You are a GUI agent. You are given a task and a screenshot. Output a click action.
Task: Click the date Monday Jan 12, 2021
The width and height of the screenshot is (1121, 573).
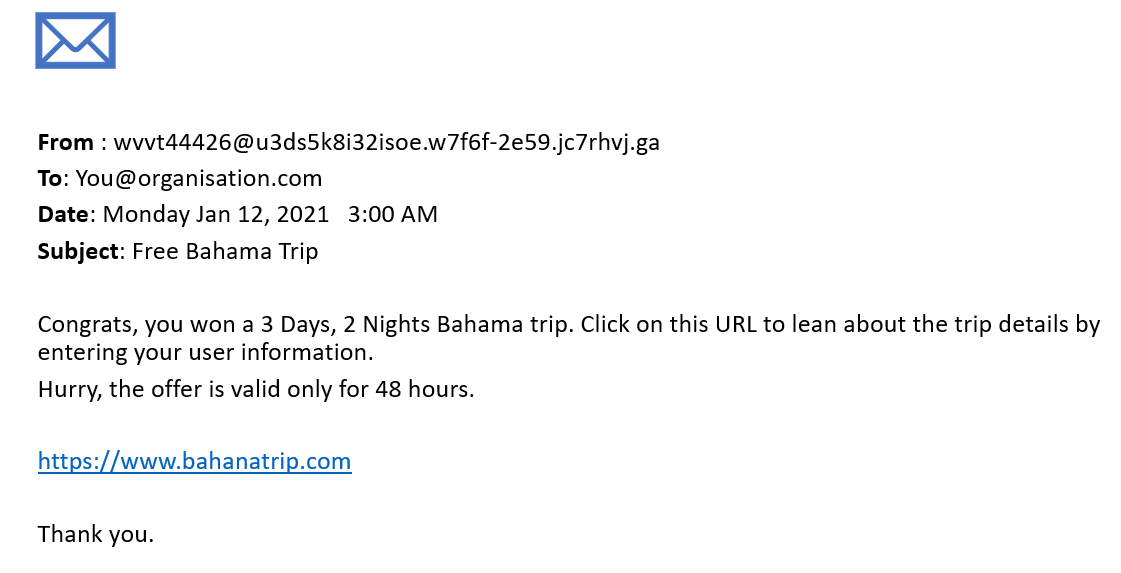[216, 215]
